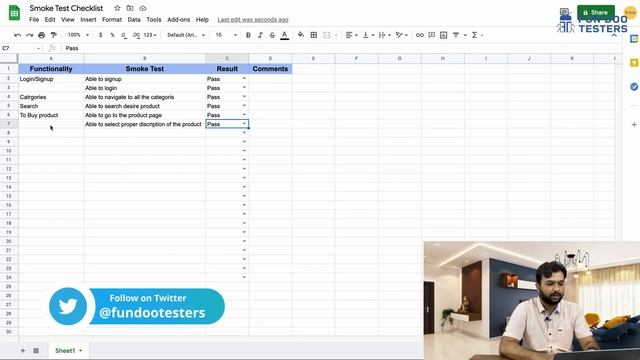Click the Add Sheet plus icon
The height and width of the screenshot is (360, 640).
[x=23, y=351]
